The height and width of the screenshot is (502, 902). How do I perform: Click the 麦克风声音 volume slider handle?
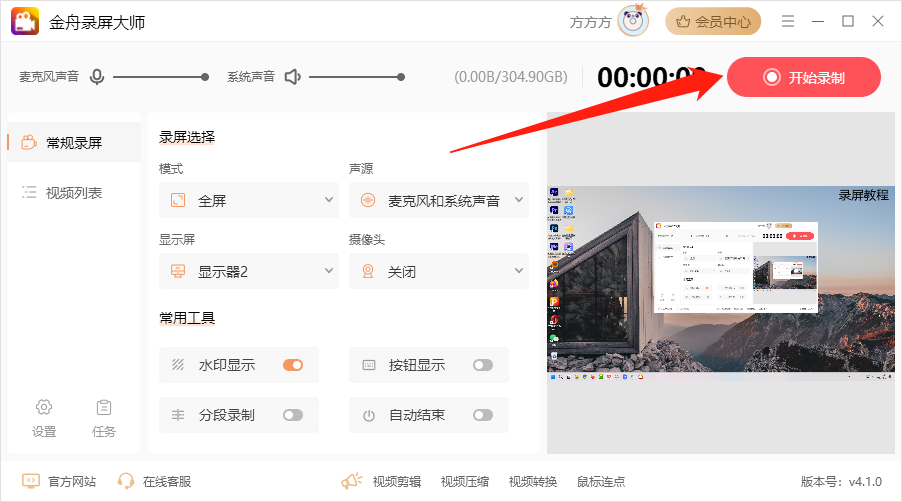tap(205, 77)
